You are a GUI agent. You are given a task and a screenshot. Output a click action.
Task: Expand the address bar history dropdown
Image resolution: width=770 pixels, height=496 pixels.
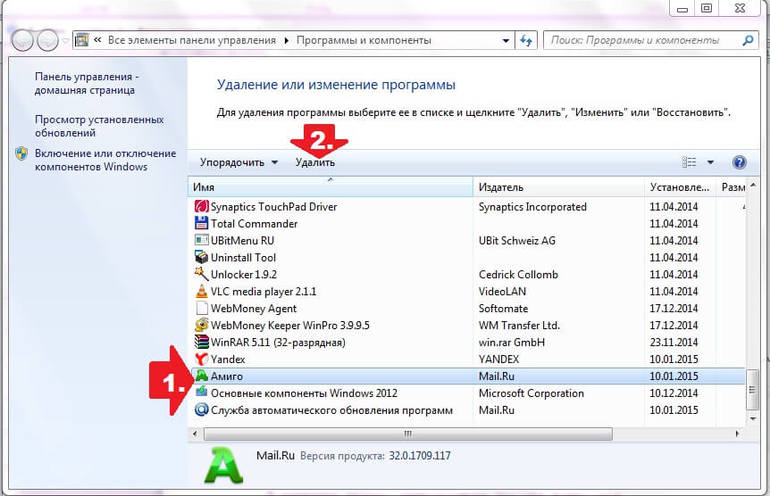point(505,40)
